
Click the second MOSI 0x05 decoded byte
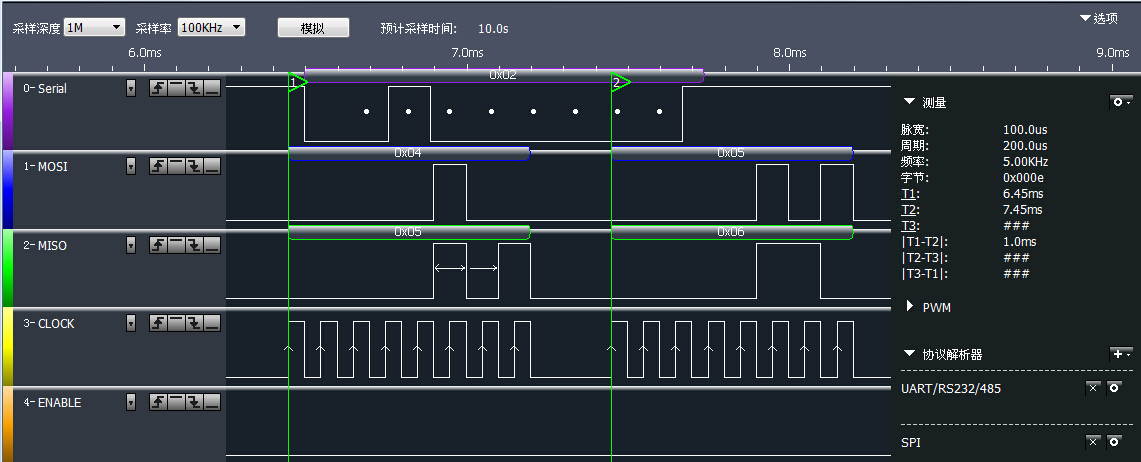731,153
